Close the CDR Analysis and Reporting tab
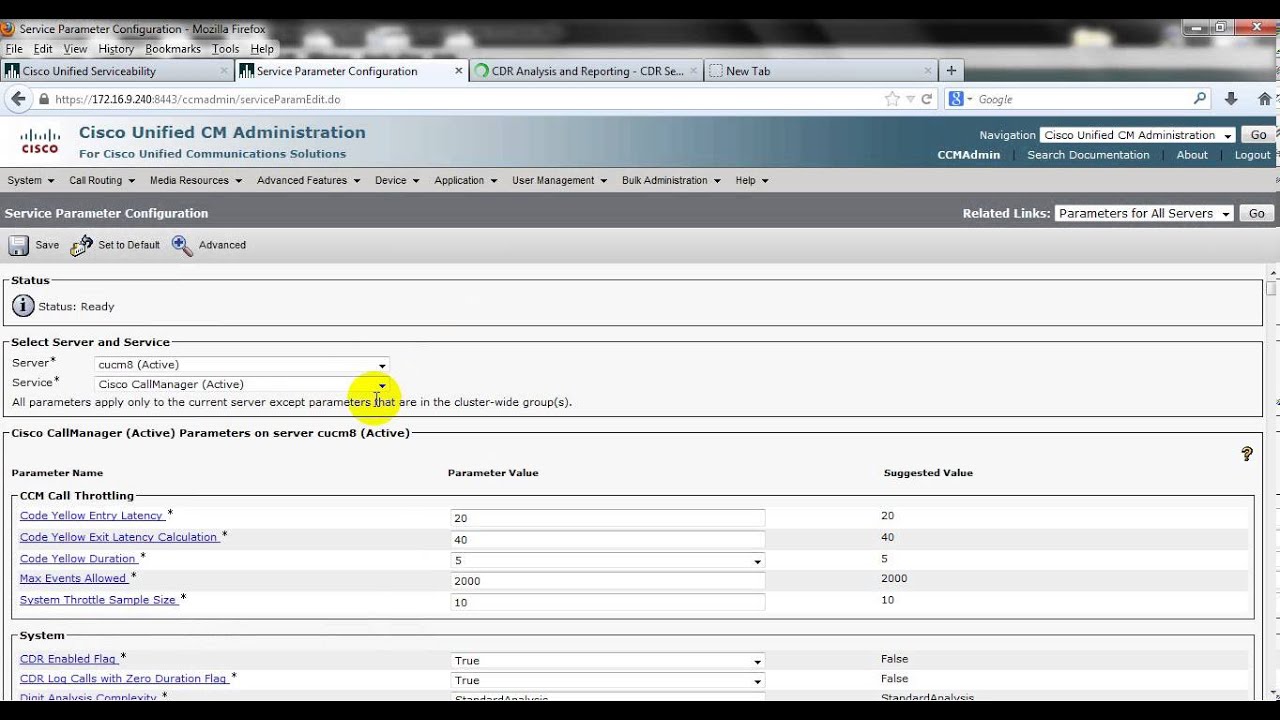1280x720 pixels. [693, 71]
